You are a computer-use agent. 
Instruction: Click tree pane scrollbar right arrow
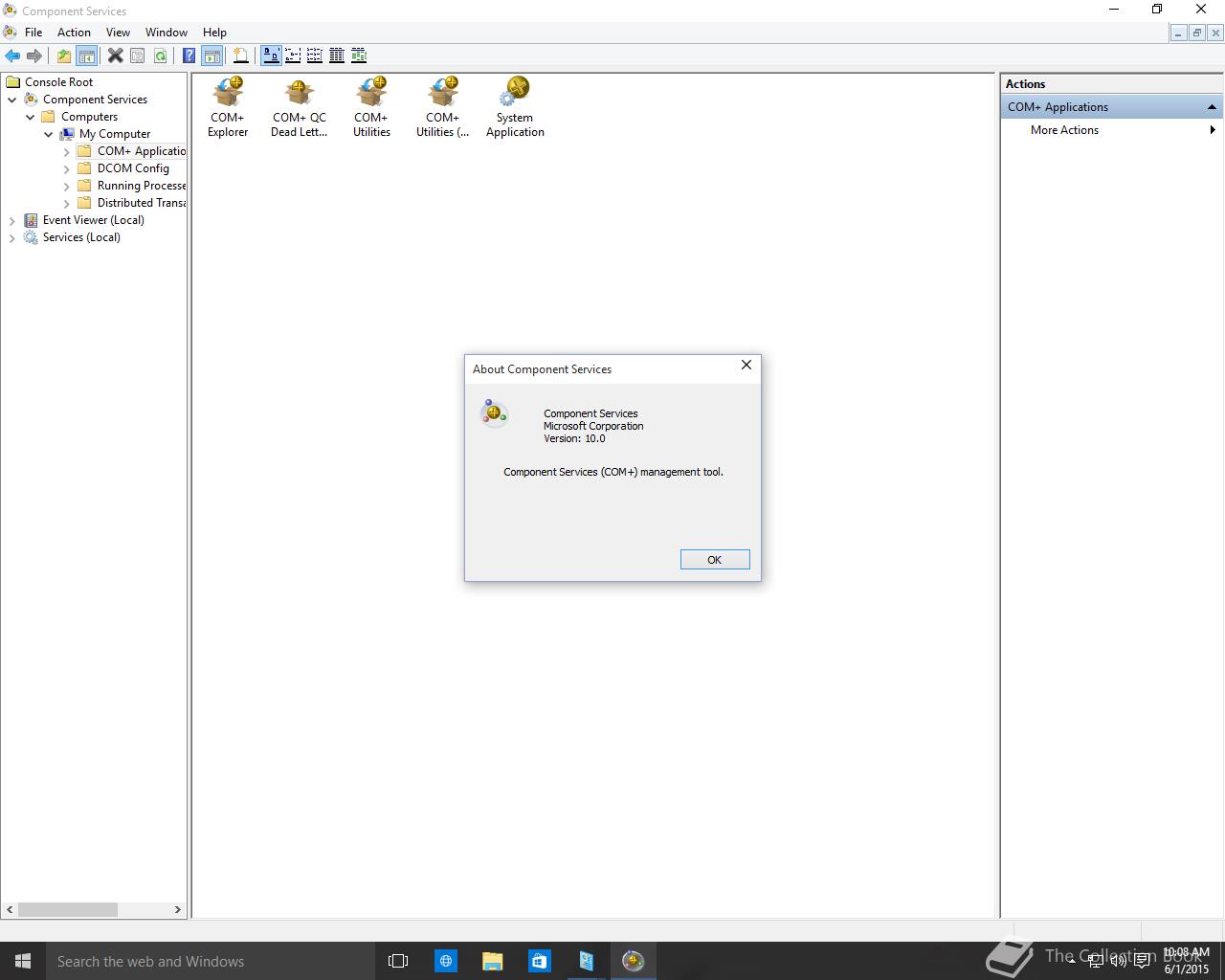click(x=177, y=909)
